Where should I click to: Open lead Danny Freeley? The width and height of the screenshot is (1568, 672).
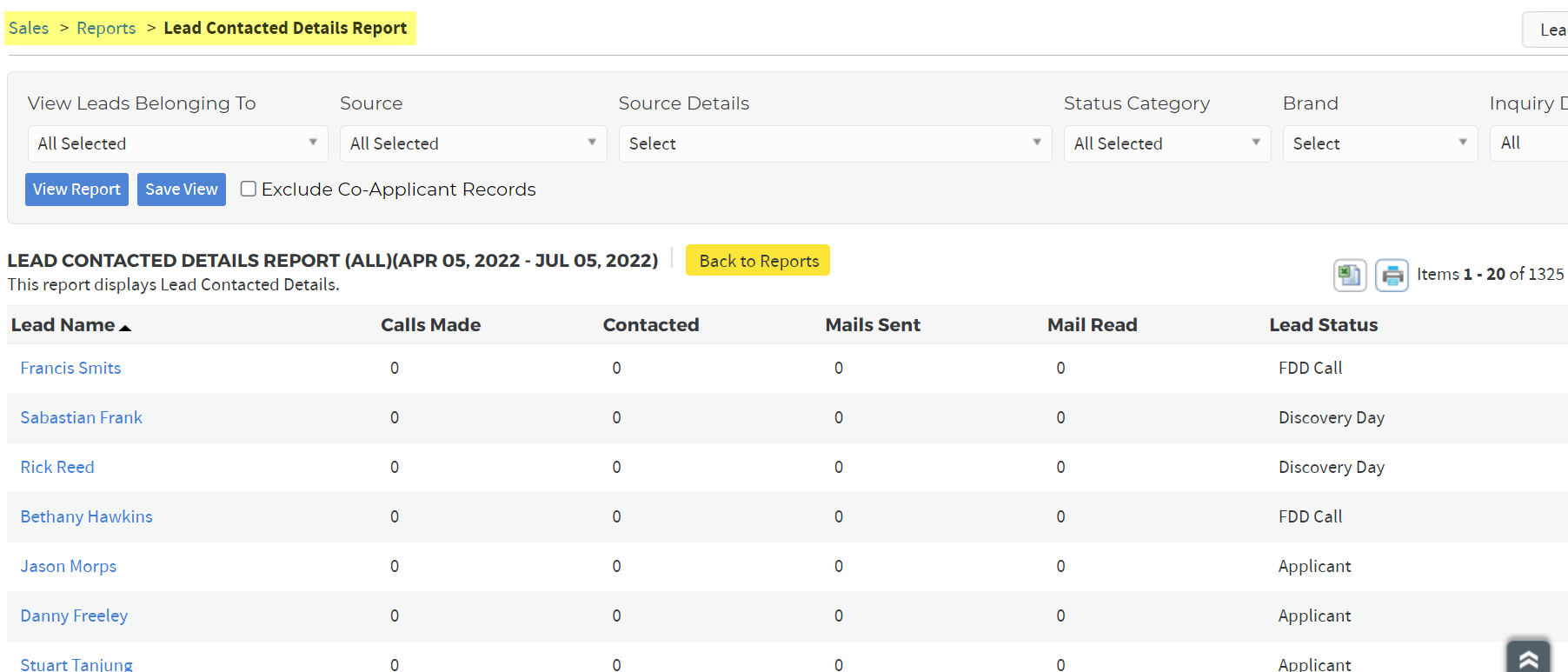tap(74, 615)
